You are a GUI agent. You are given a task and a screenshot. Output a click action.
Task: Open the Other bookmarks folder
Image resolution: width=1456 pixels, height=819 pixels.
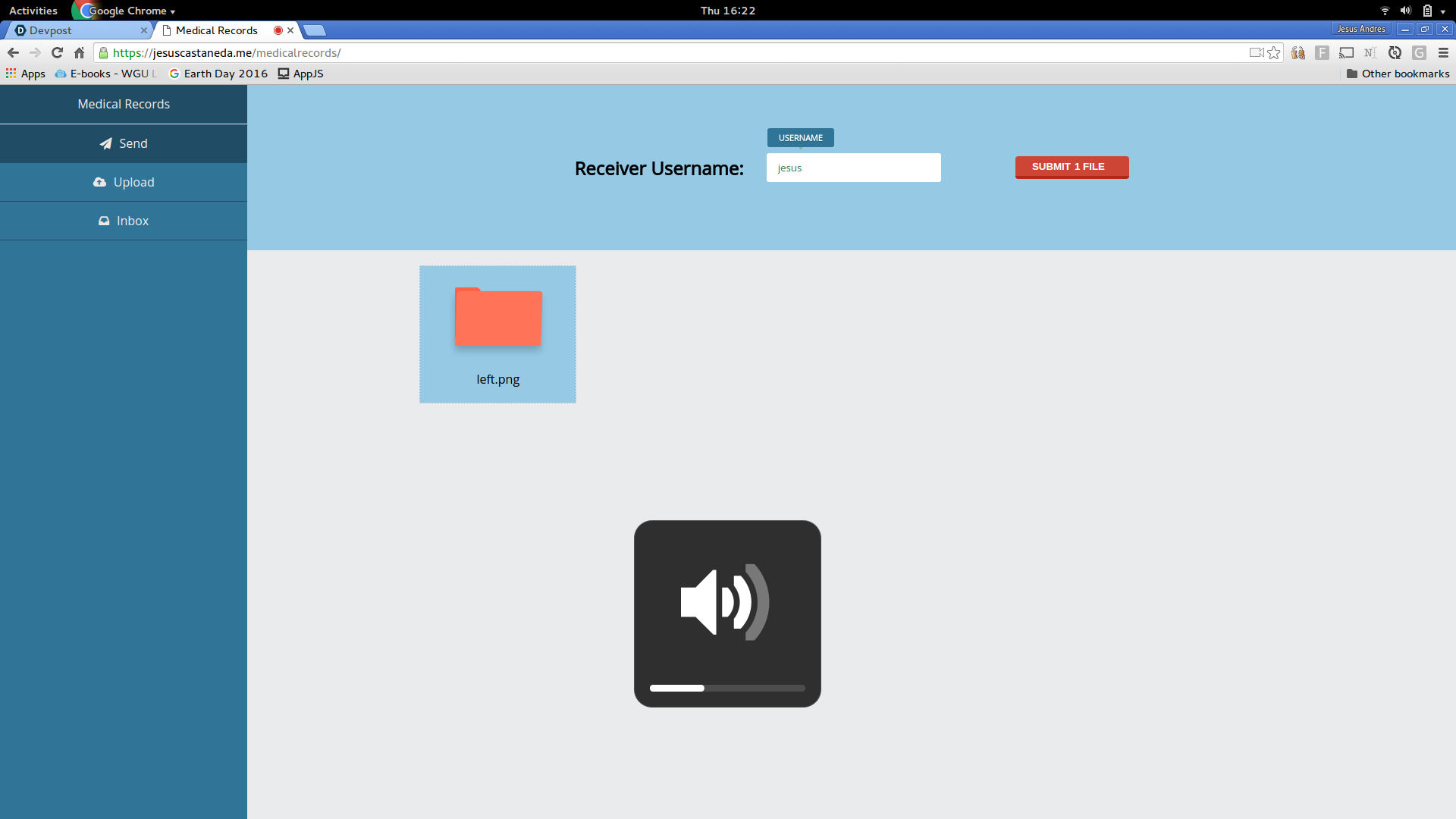tap(1398, 74)
